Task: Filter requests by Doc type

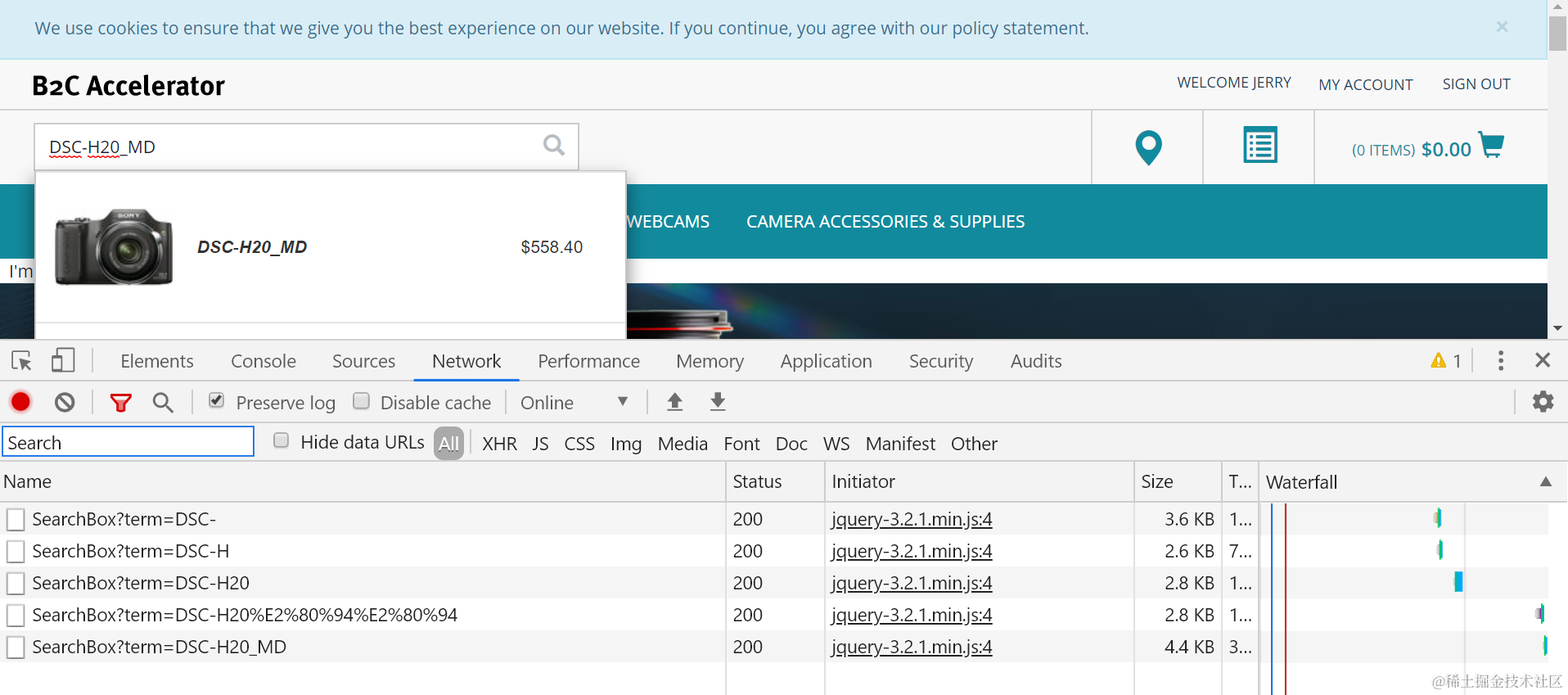Action: point(791,444)
